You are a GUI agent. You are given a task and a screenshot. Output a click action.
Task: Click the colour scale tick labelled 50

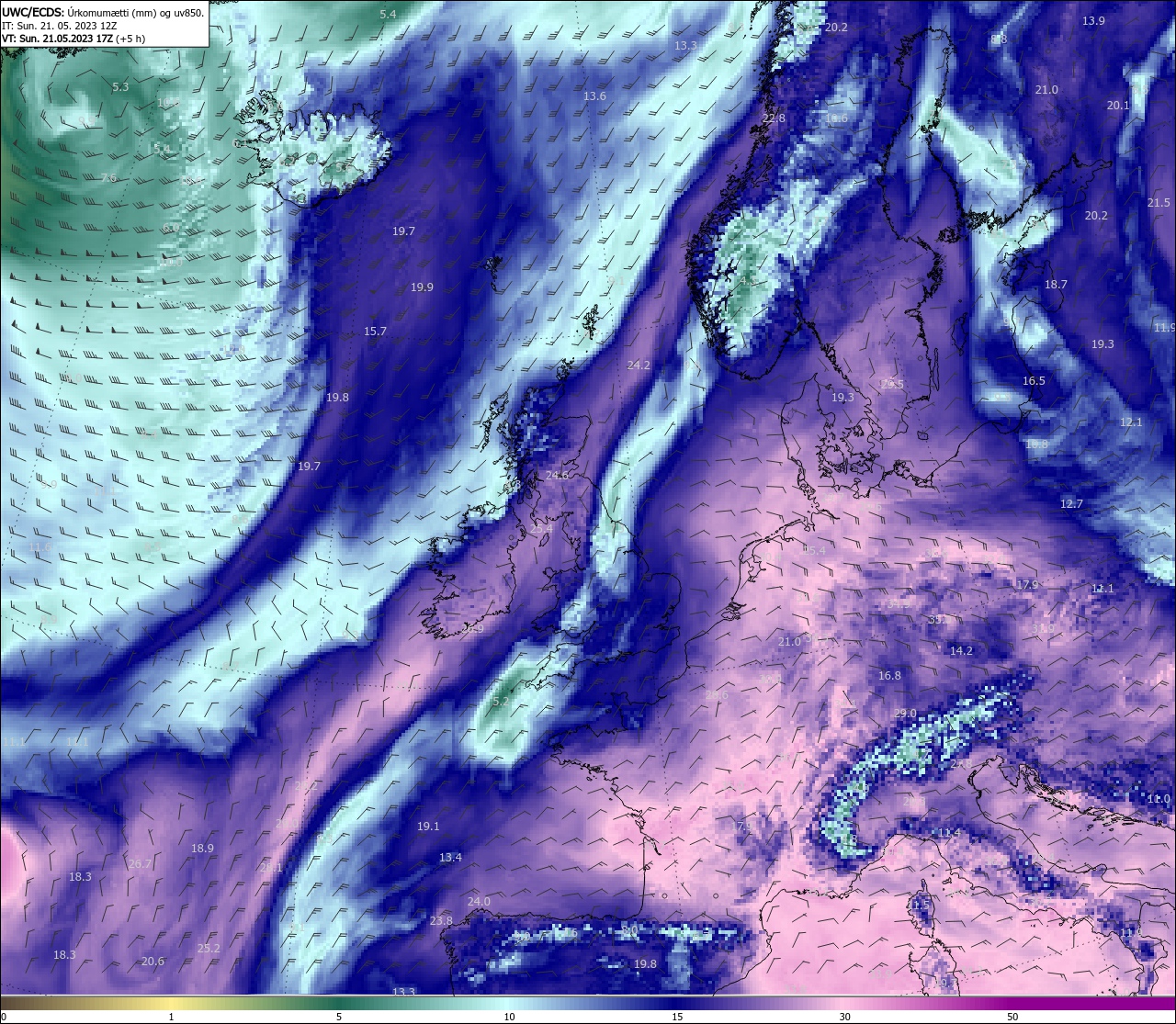1012,1017
